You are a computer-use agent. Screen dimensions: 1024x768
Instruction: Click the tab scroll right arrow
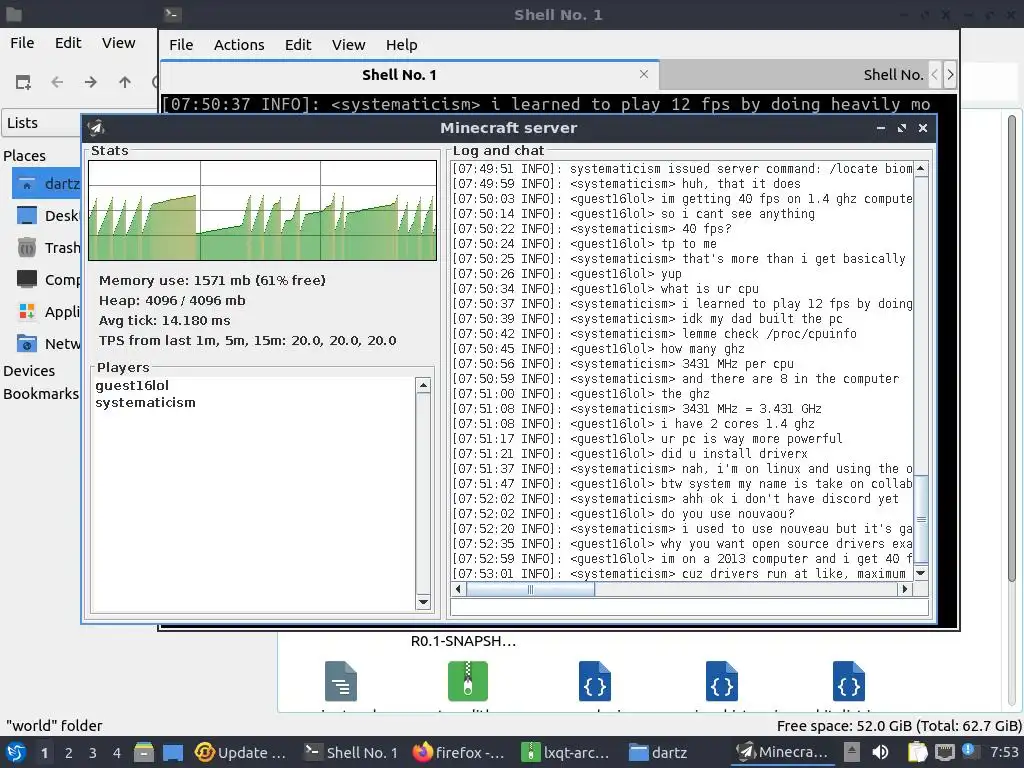(x=950, y=75)
